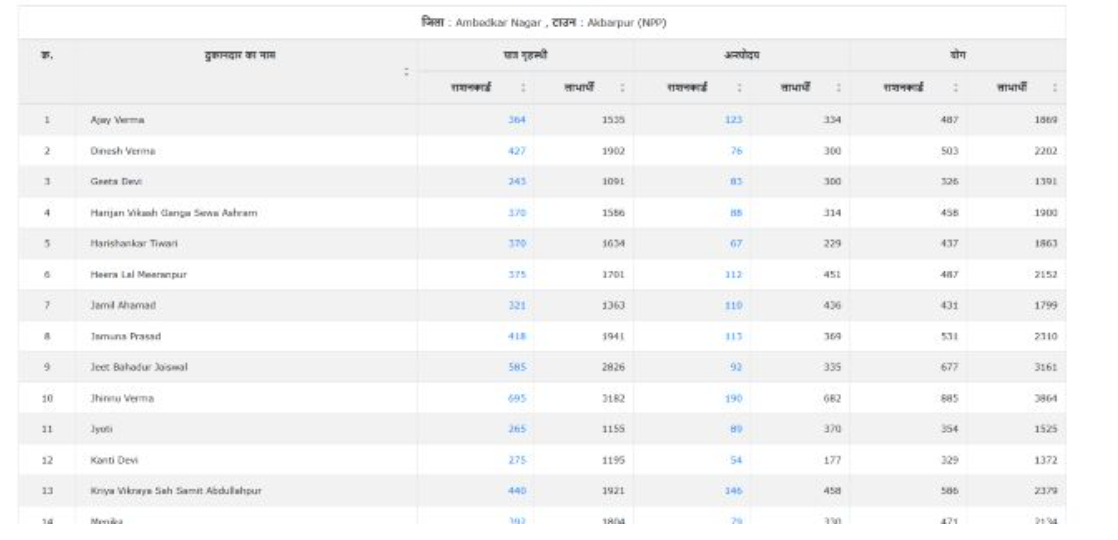The image size is (1118, 540).
Task: Sort by अन्त्योदय राशनकार्ड column icon
Action: [739, 88]
